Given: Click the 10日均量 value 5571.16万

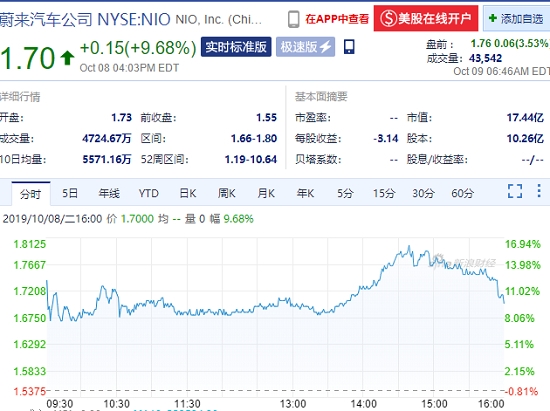Looking at the screenshot, I should coord(107,160).
